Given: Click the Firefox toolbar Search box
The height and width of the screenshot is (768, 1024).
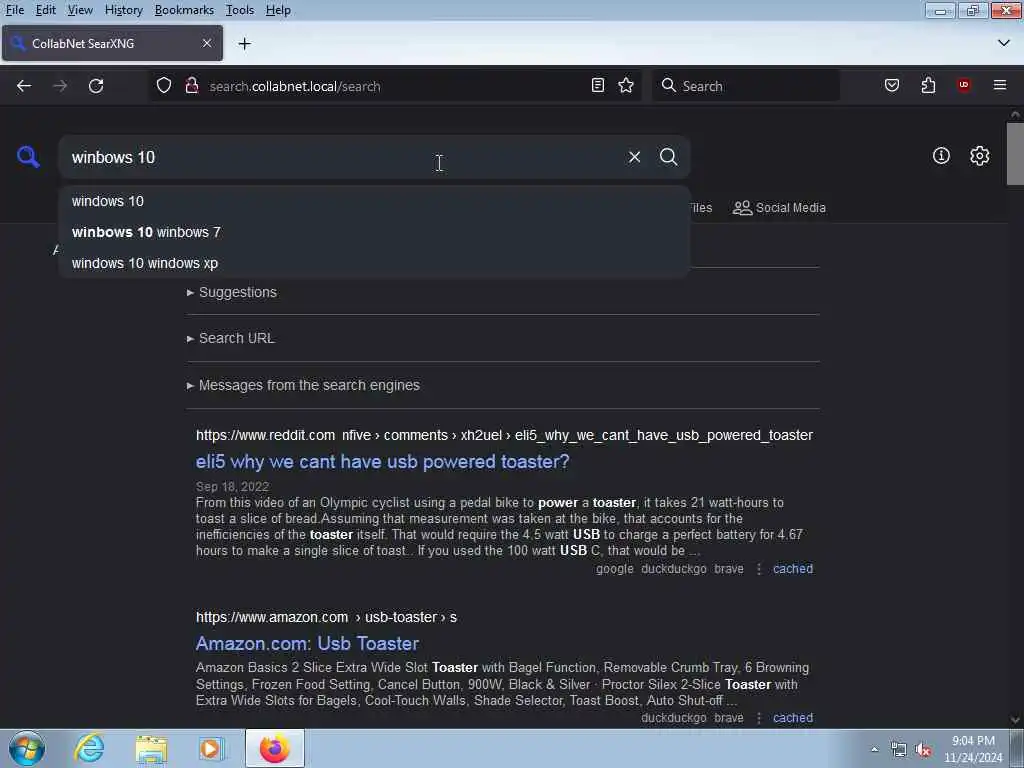Looking at the screenshot, I should tap(746, 86).
